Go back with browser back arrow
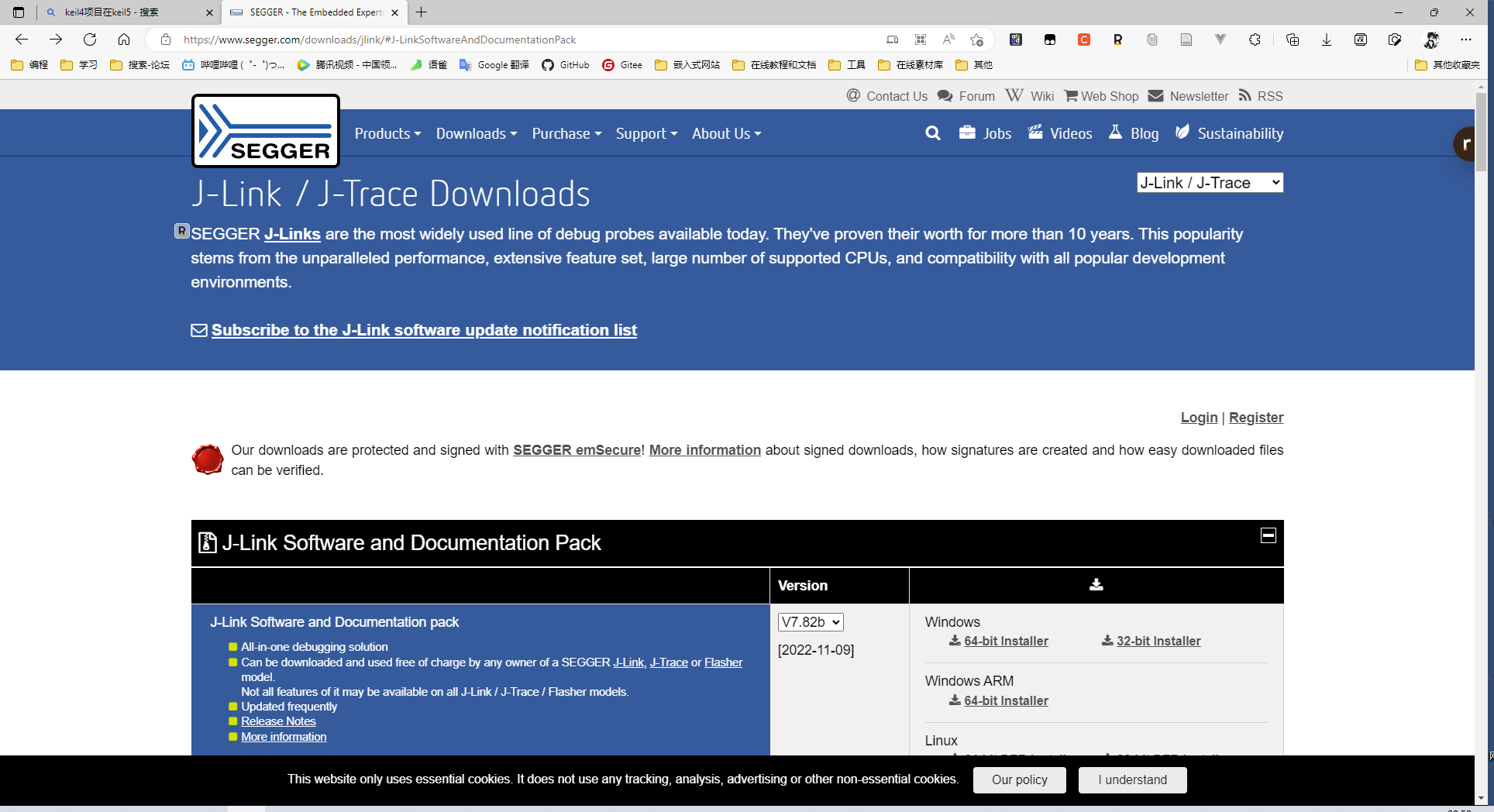Viewport: 1494px width, 812px height. [x=22, y=40]
